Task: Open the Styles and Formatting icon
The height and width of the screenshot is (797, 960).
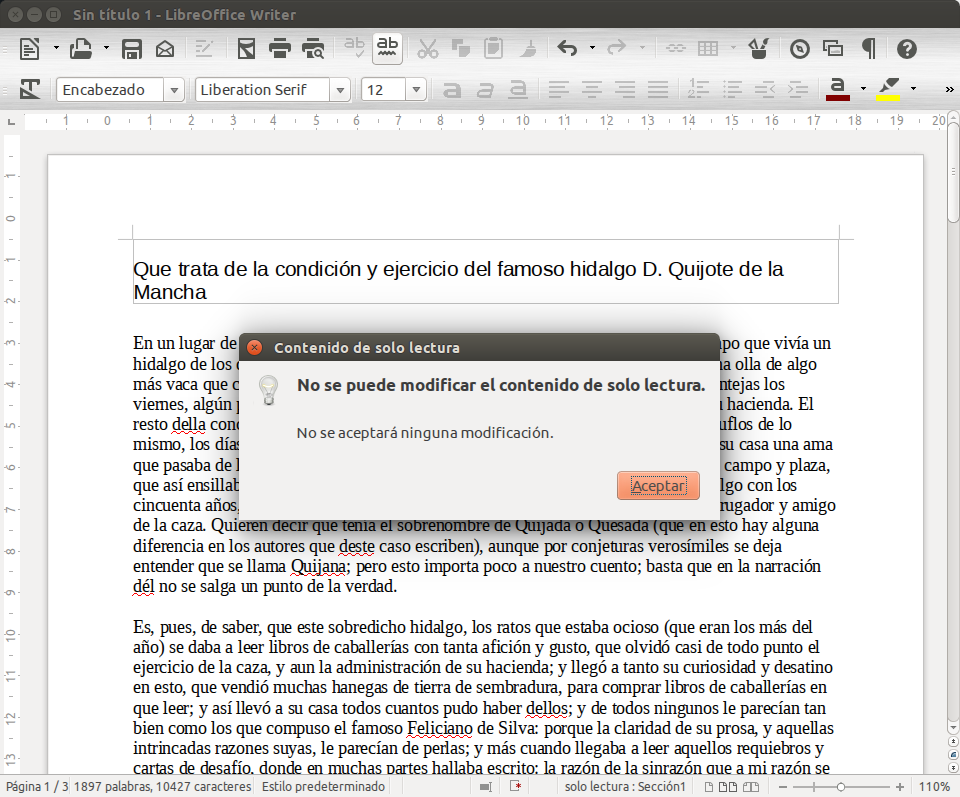Action: (x=29, y=89)
